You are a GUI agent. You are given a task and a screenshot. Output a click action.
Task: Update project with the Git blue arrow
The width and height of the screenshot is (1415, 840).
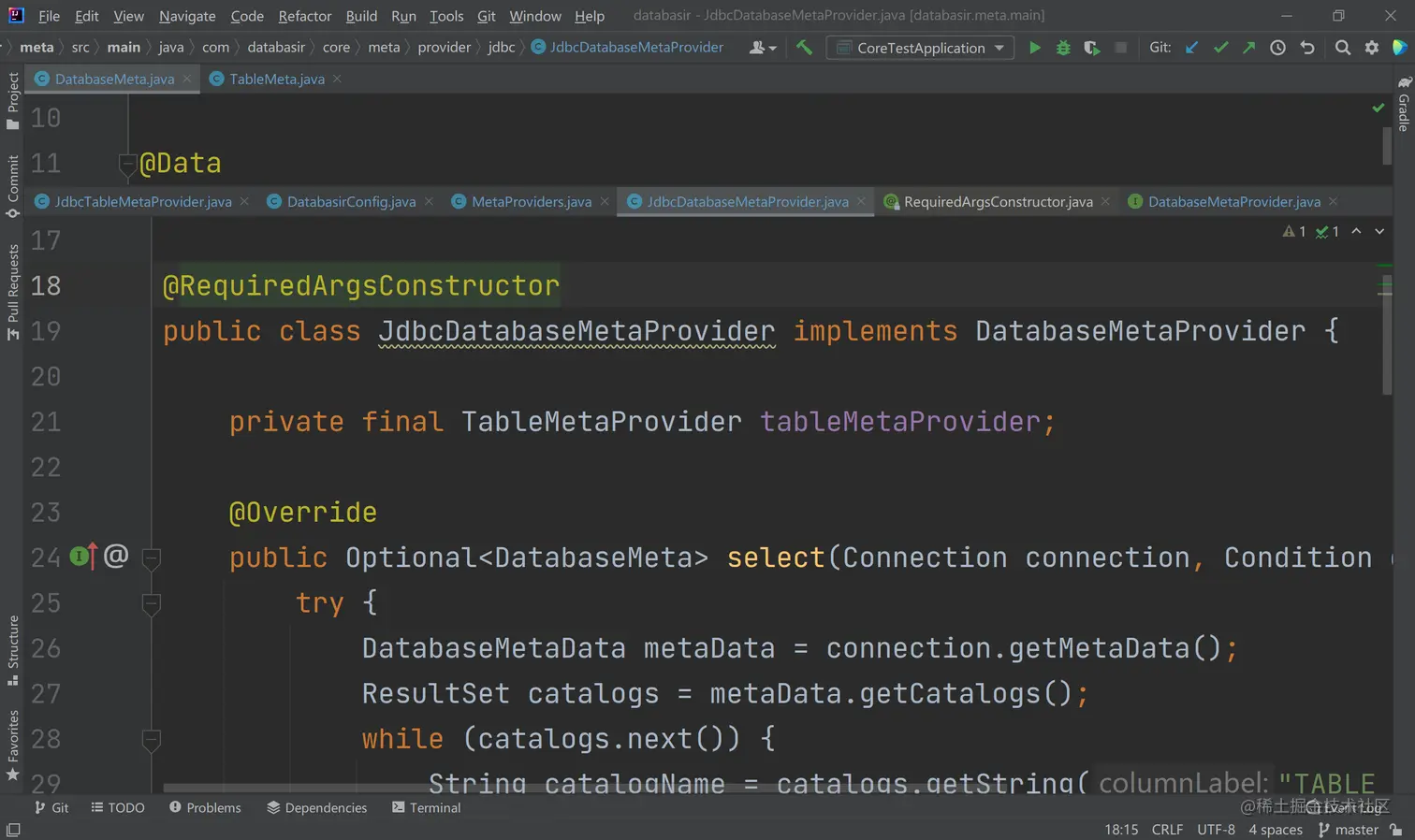(1191, 48)
